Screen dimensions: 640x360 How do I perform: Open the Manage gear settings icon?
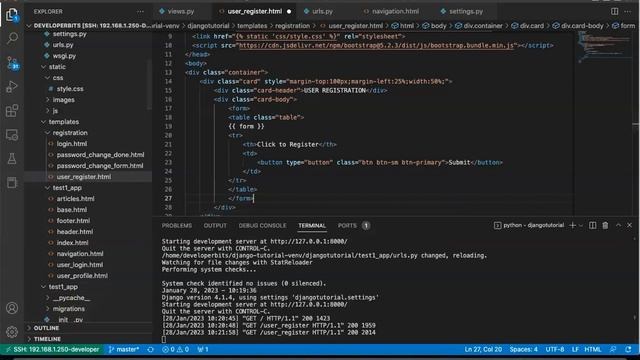(12, 332)
